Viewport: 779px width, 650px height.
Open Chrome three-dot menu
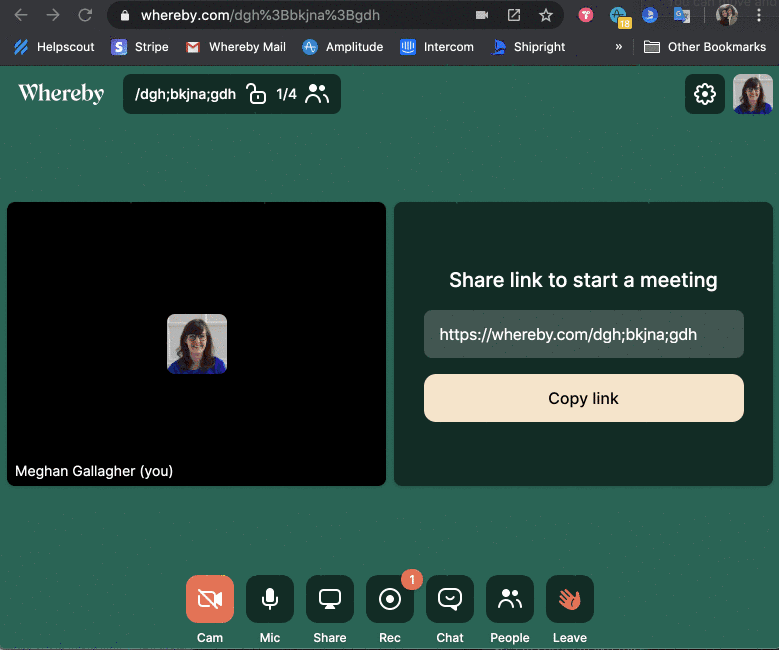(759, 15)
